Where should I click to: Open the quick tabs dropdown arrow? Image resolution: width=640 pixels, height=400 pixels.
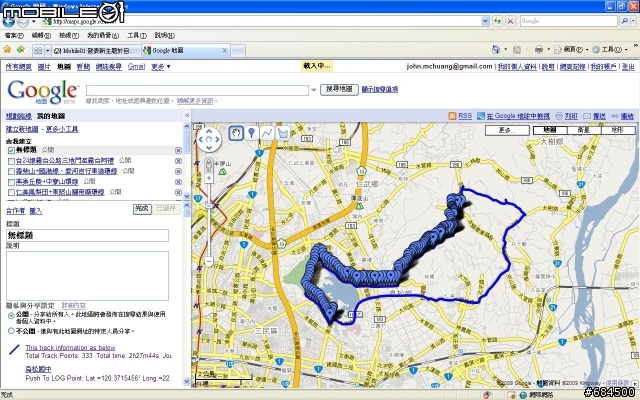click(47, 51)
